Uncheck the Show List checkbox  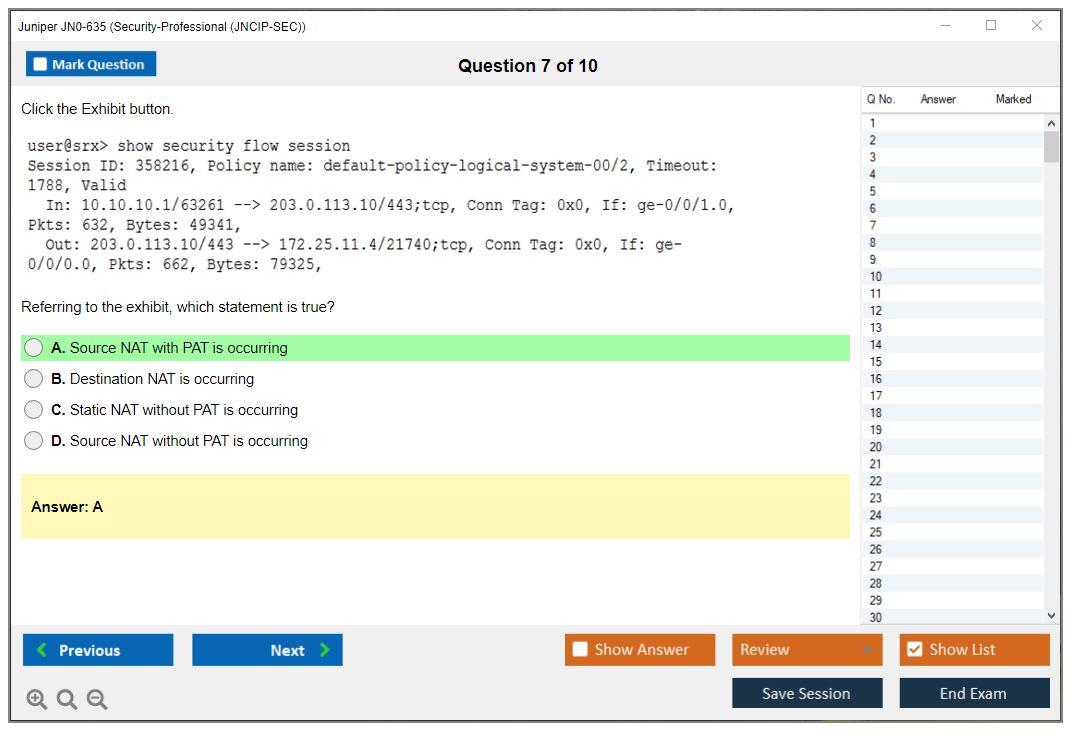click(x=914, y=650)
